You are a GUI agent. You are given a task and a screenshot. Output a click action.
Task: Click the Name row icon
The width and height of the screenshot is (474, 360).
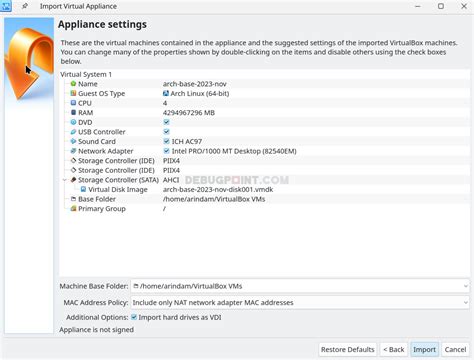click(73, 84)
